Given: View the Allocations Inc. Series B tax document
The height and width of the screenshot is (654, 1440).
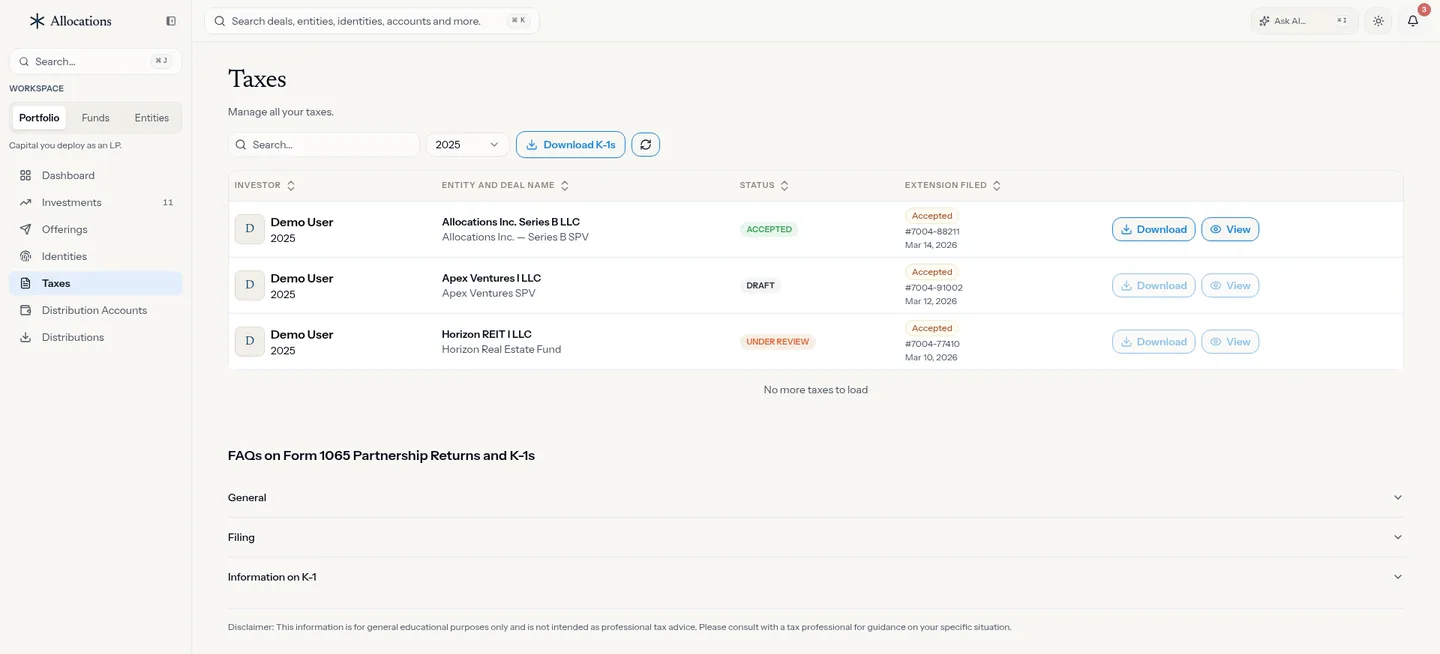Looking at the screenshot, I should [x=1230, y=229].
